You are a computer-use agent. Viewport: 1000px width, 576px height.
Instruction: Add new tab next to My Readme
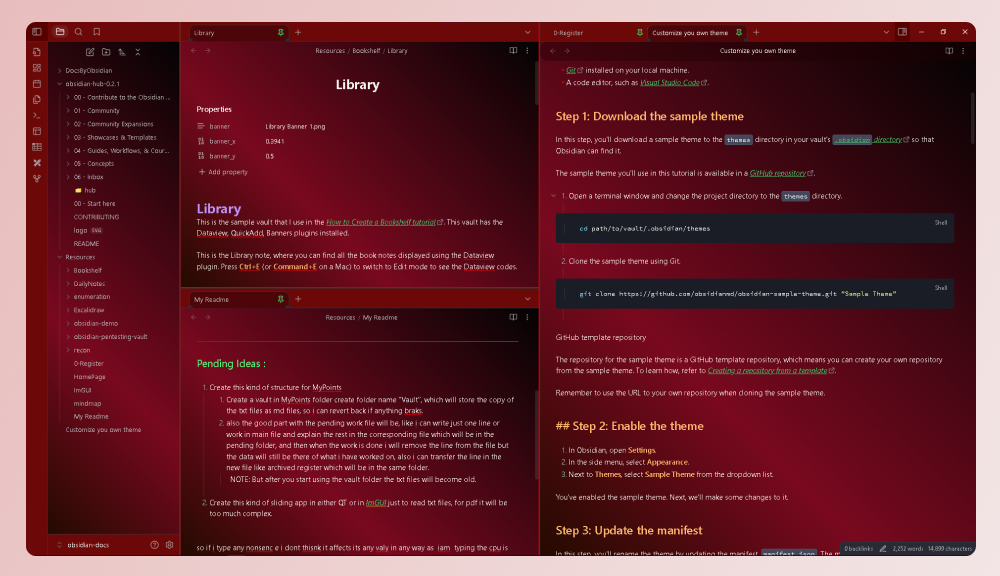point(298,299)
